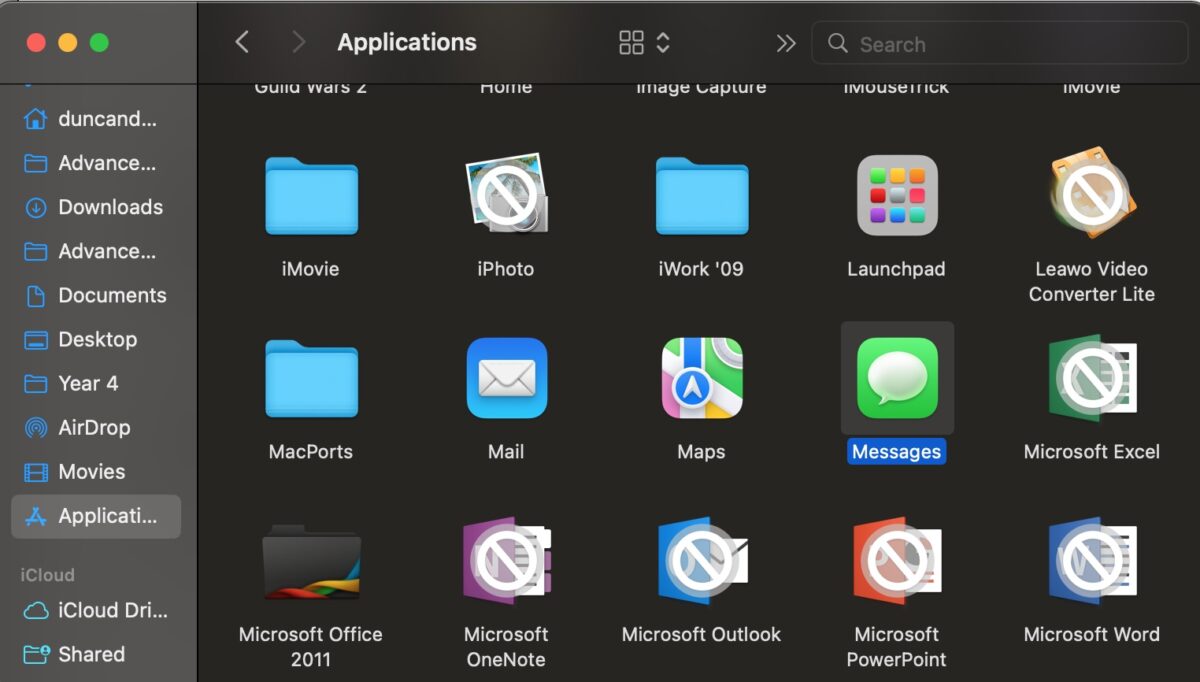Expand the hidden toolbar items chevron
Viewport: 1200px width, 682px height.
pos(786,43)
